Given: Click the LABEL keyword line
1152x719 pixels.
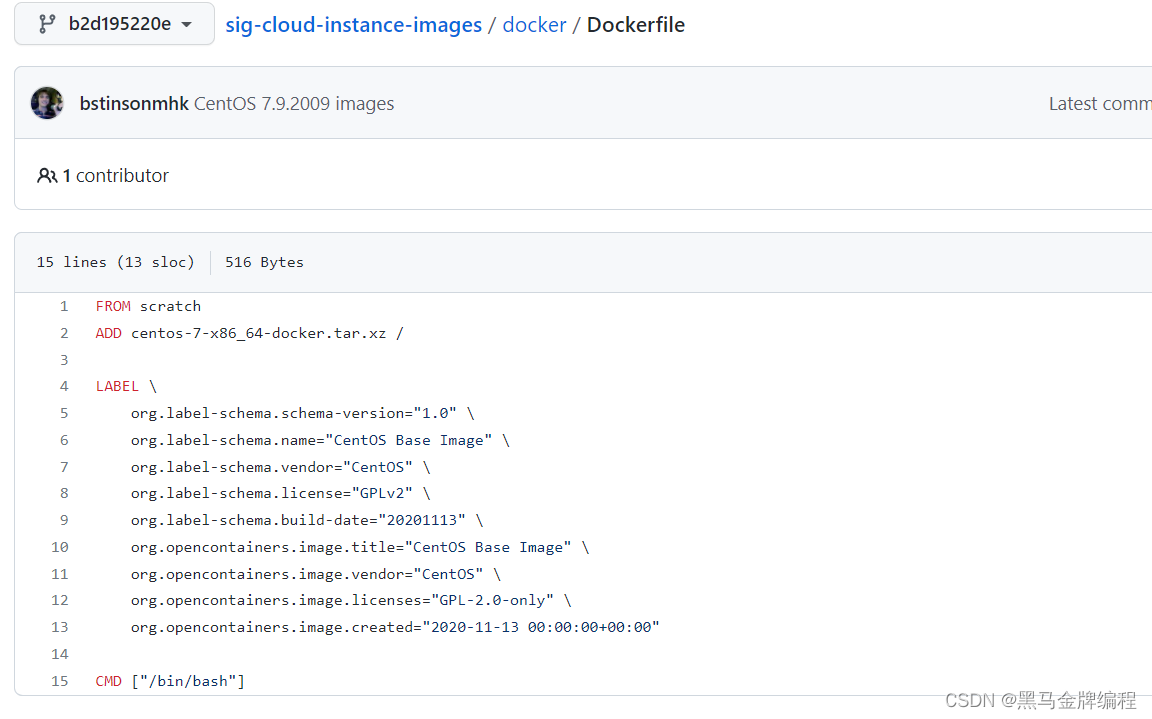Looking at the screenshot, I should pos(126,386).
